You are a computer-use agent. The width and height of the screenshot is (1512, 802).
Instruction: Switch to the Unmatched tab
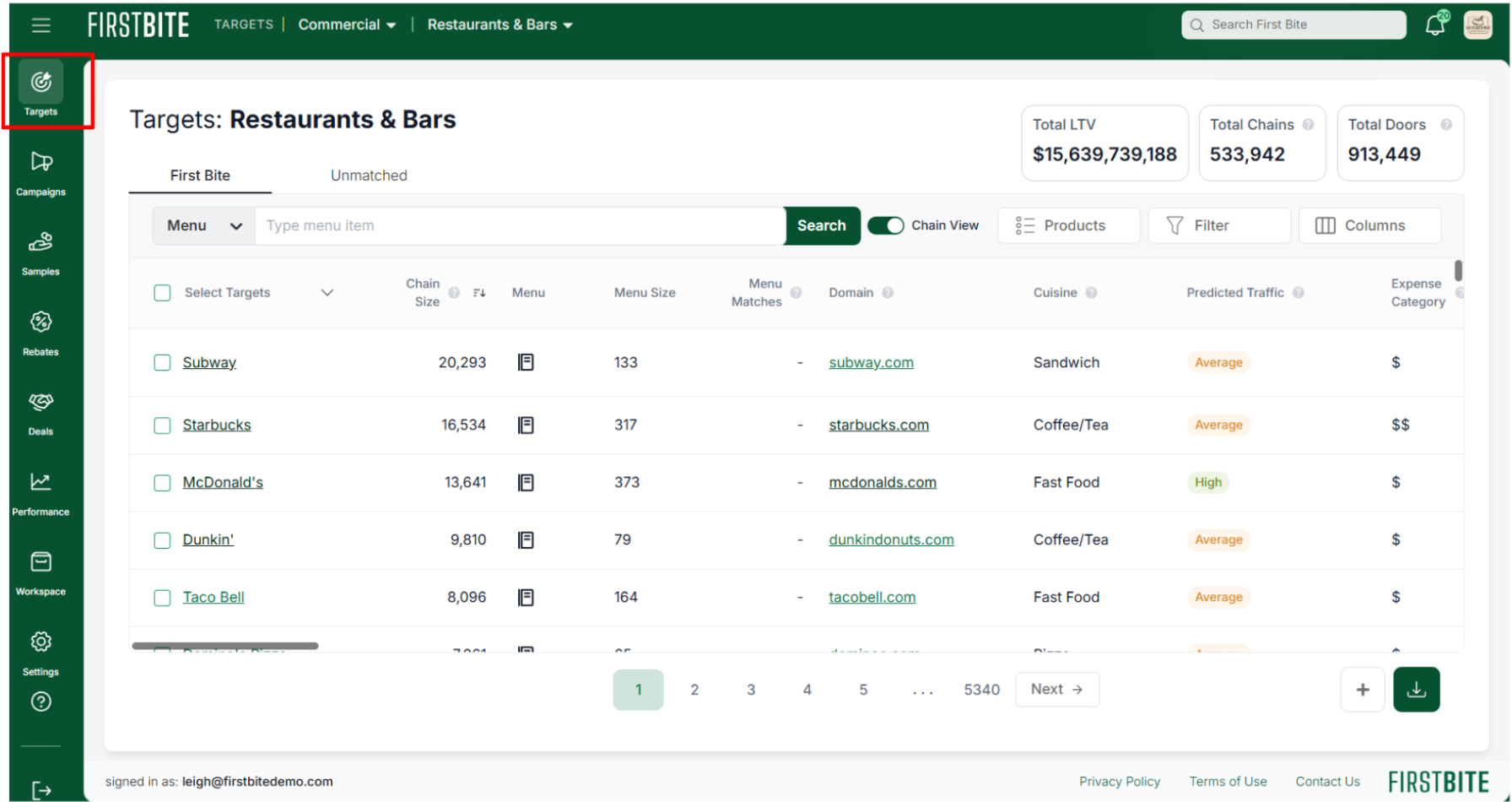[369, 176]
